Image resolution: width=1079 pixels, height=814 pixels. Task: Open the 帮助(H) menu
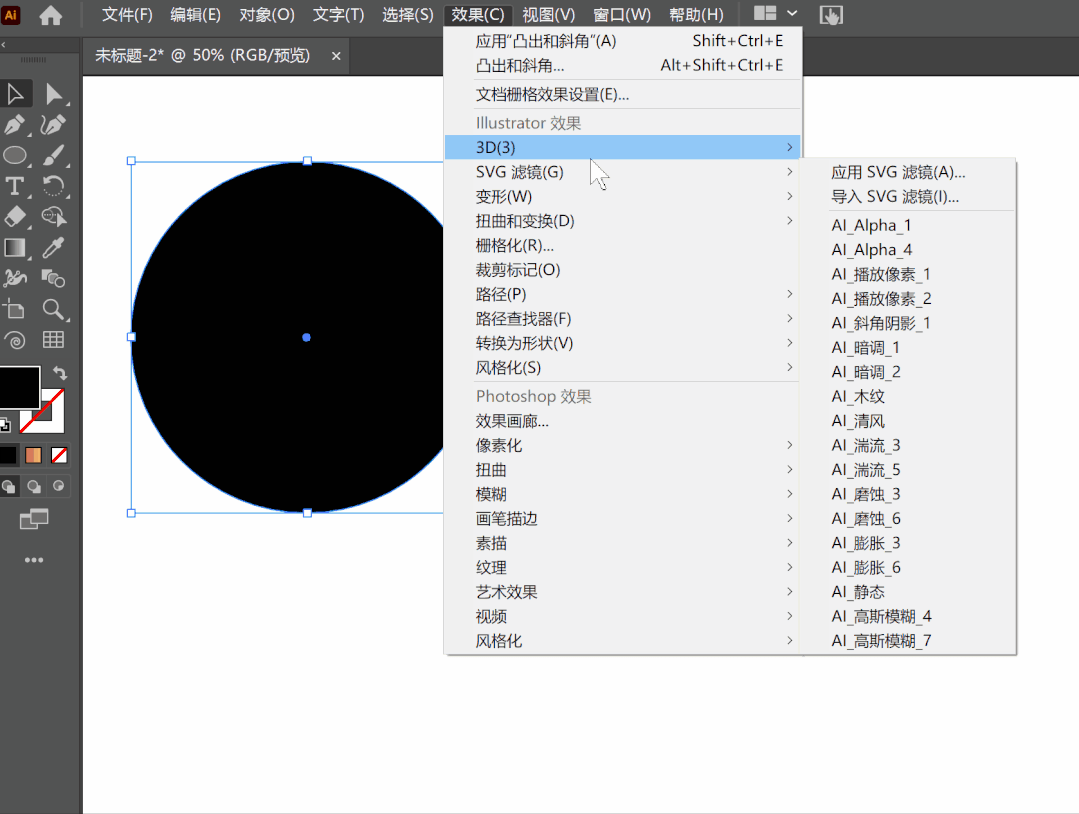click(x=696, y=14)
